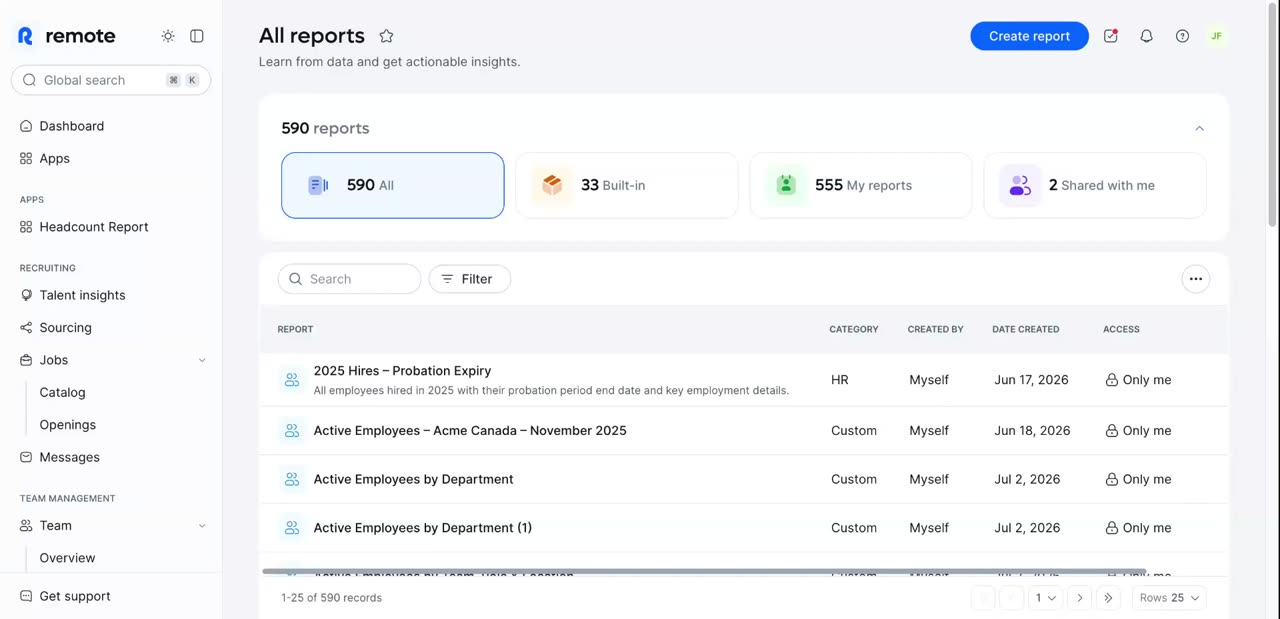Screen dimensions: 1280x619
Task: Focus the reports Search field
Action: (349, 279)
